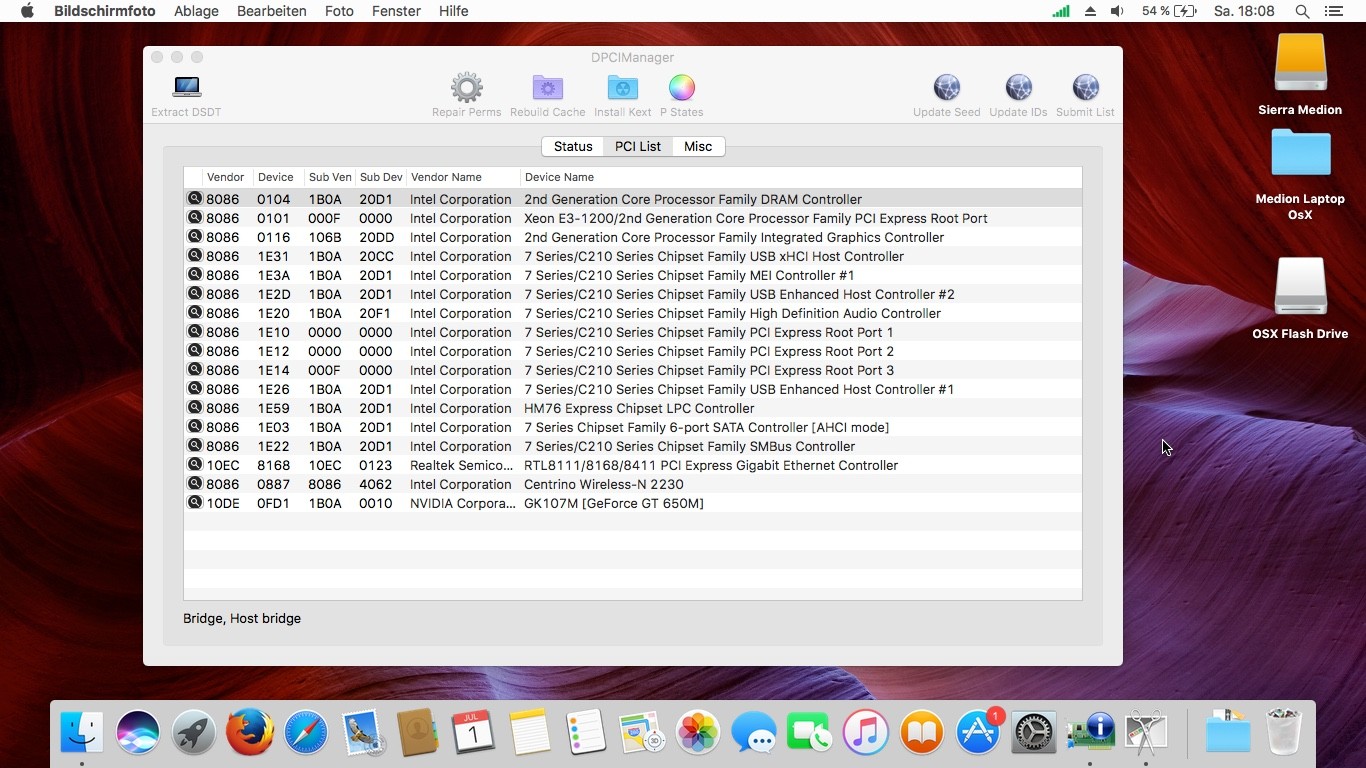1366x768 pixels.
Task: Open the Apple menu
Action: tap(27, 11)
